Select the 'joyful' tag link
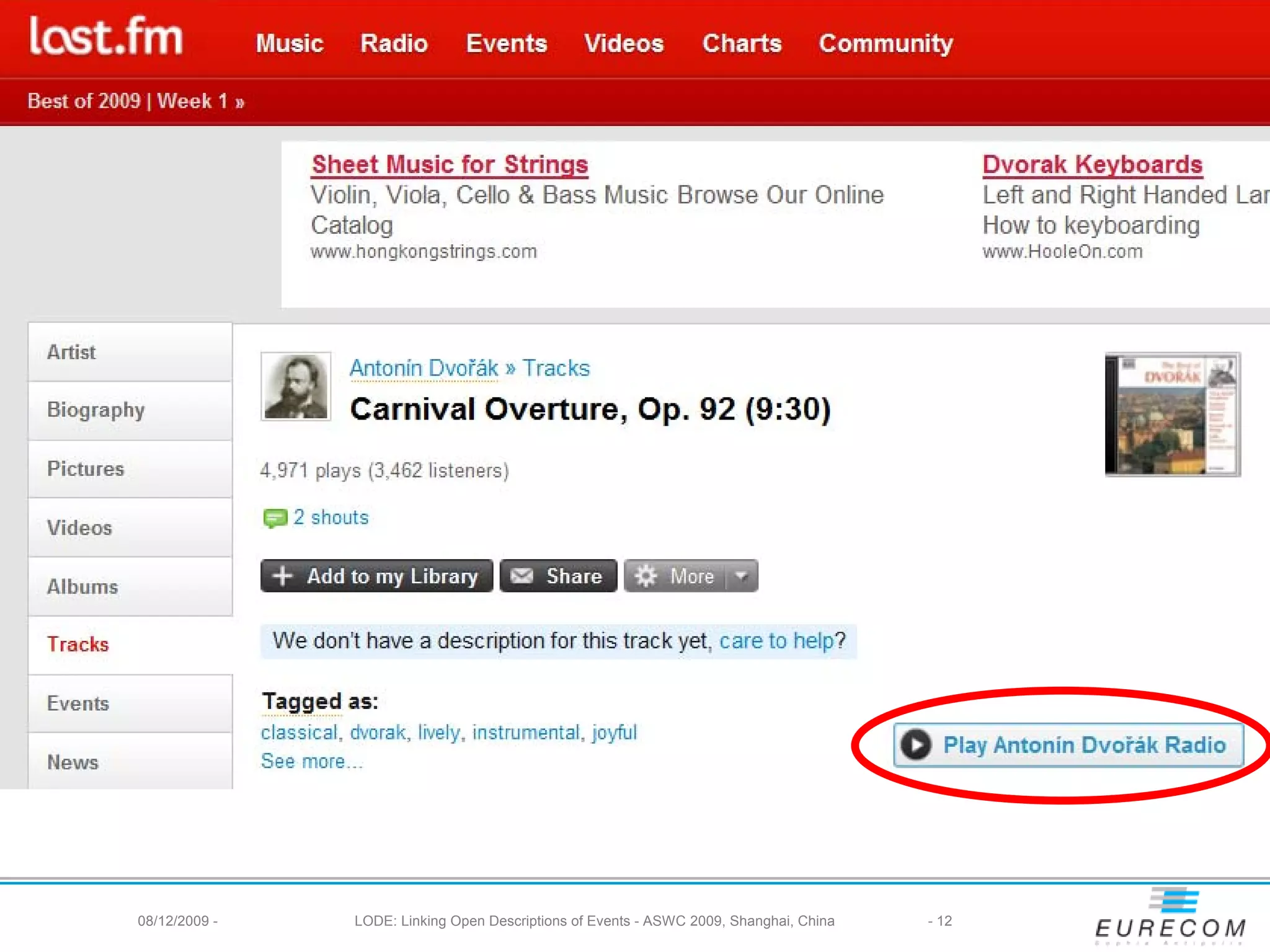Image resolution: width=1270 pixels, height=952 pixels. 614,733
